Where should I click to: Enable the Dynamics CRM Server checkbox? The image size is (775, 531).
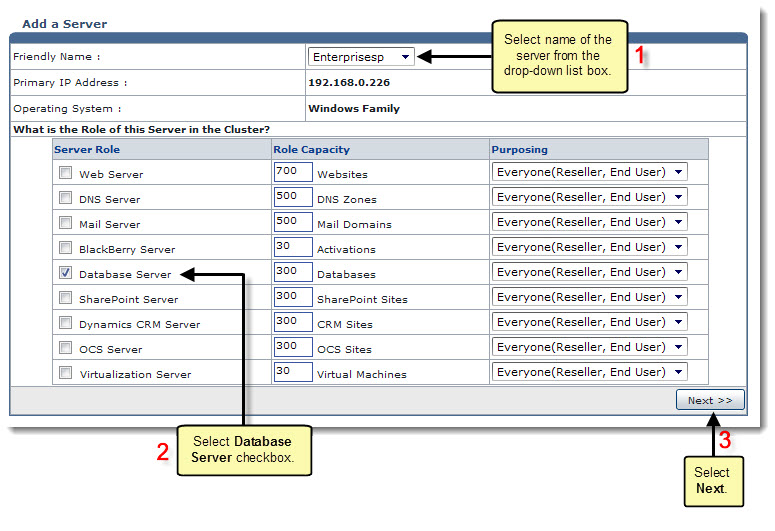[65, 323]
